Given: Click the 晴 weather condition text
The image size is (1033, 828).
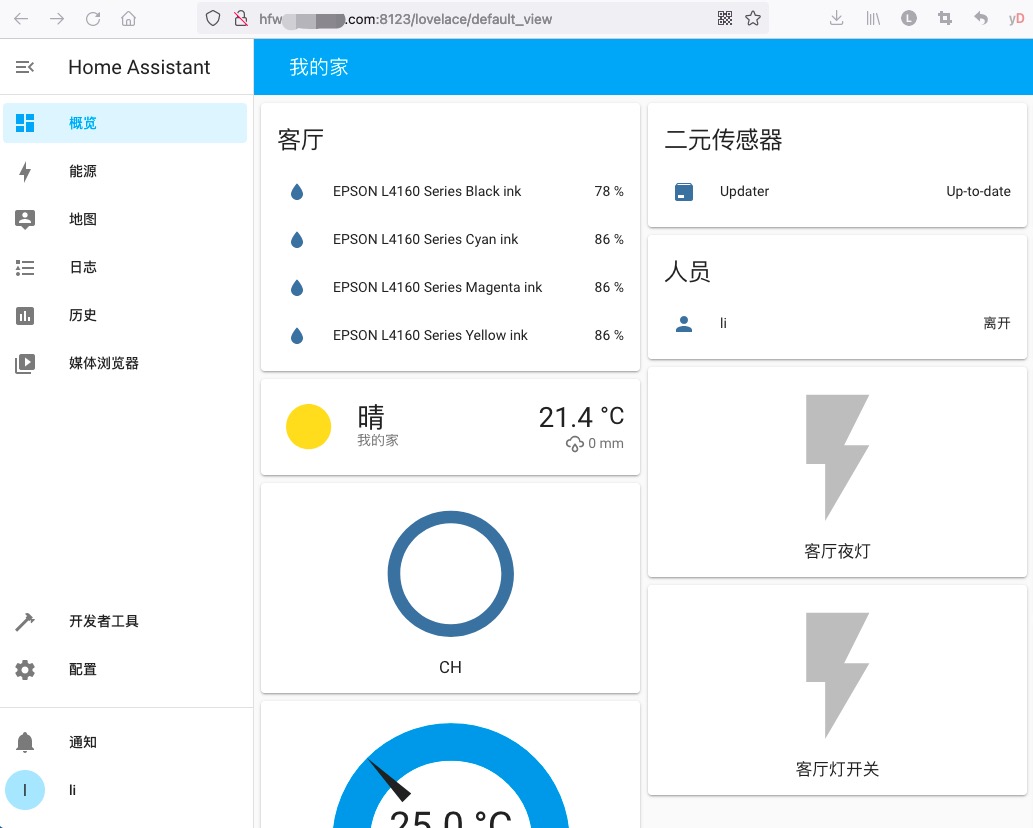Looking at the screenshot, I should [x=371, y=417].
